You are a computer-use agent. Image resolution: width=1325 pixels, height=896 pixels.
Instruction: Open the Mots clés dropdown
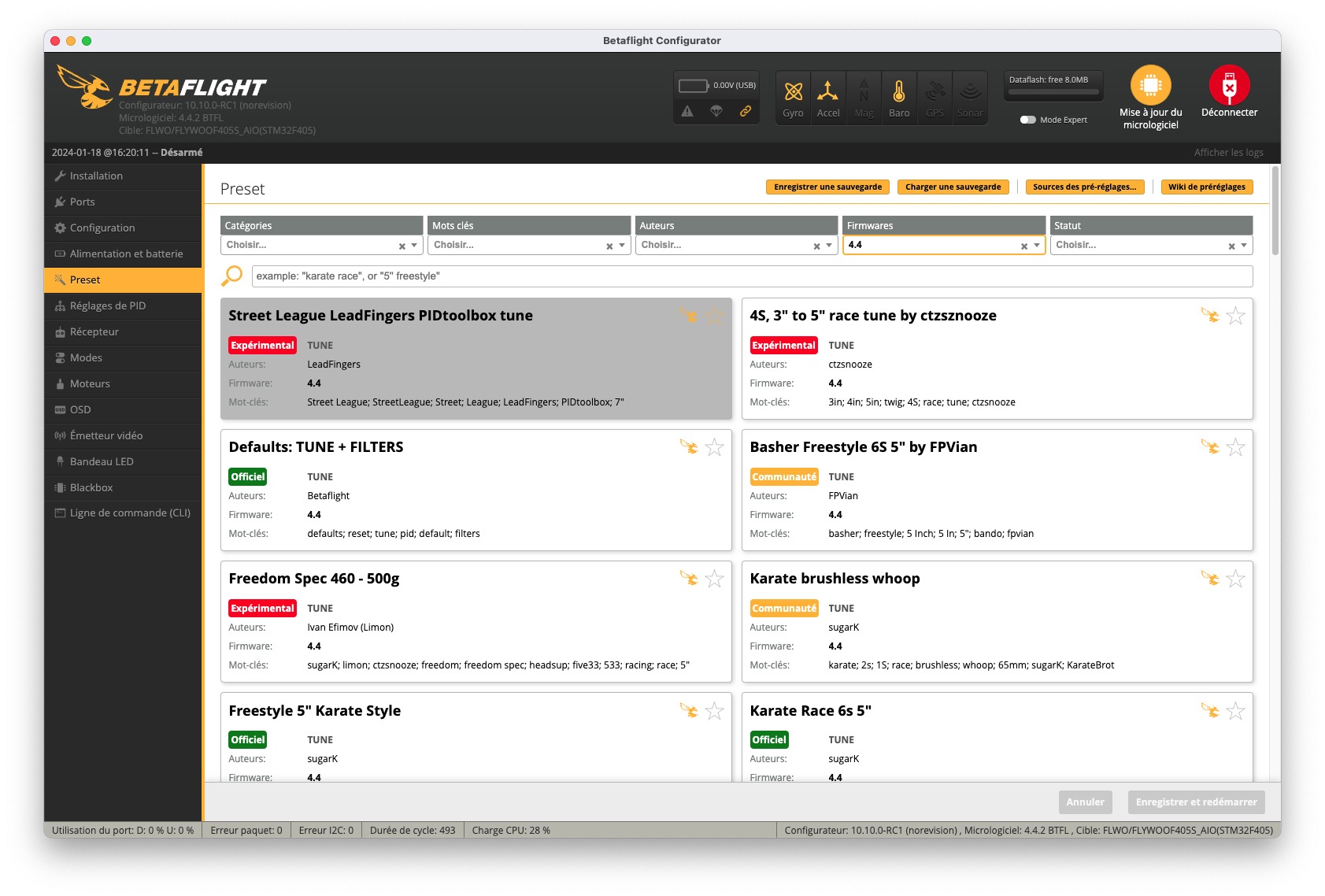(529, 245)
